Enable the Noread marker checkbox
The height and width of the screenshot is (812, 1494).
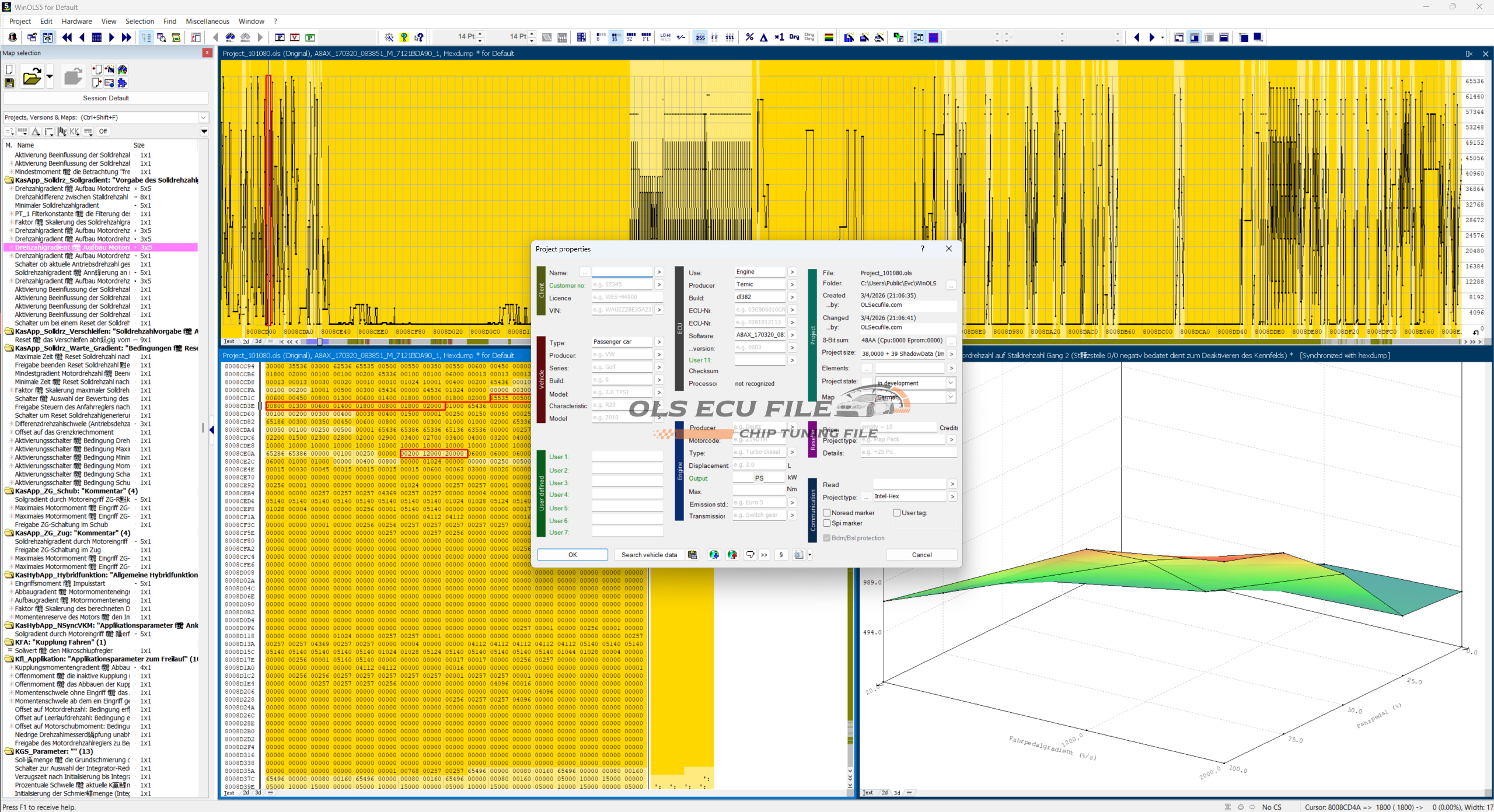pyautogui.click(x=827, y=513)
